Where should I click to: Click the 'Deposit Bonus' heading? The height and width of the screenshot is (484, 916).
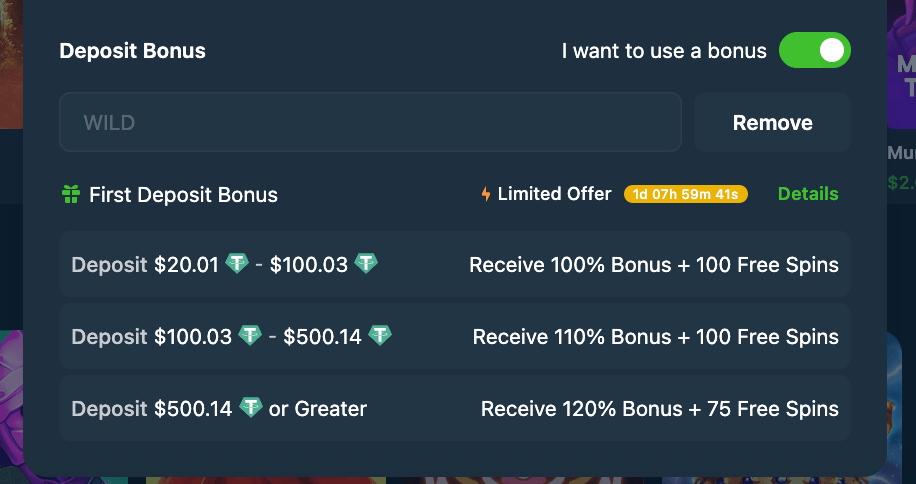[132, 51]
